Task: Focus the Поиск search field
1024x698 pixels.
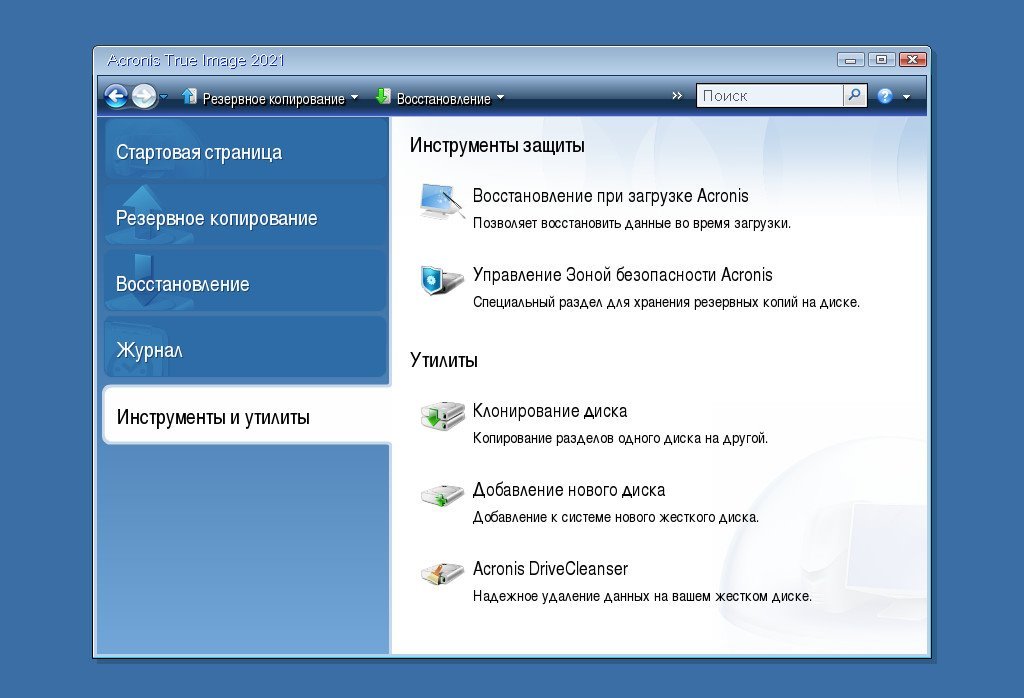Action: [768, 96]
